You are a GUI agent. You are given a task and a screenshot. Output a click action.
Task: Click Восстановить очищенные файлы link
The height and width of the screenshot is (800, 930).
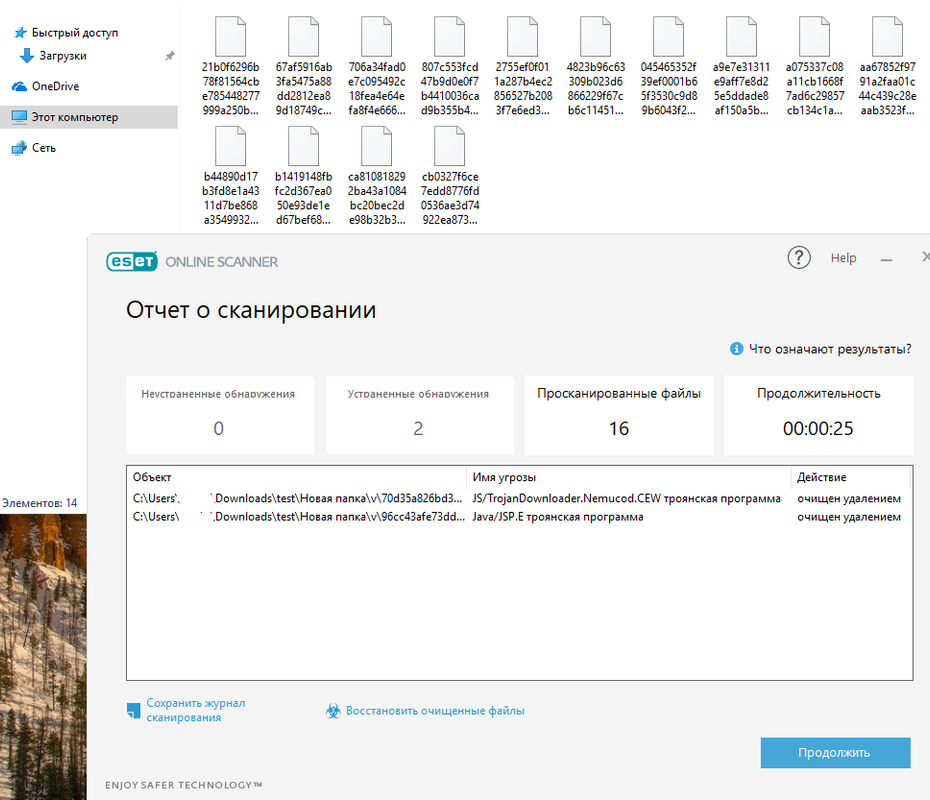point(435,710)
